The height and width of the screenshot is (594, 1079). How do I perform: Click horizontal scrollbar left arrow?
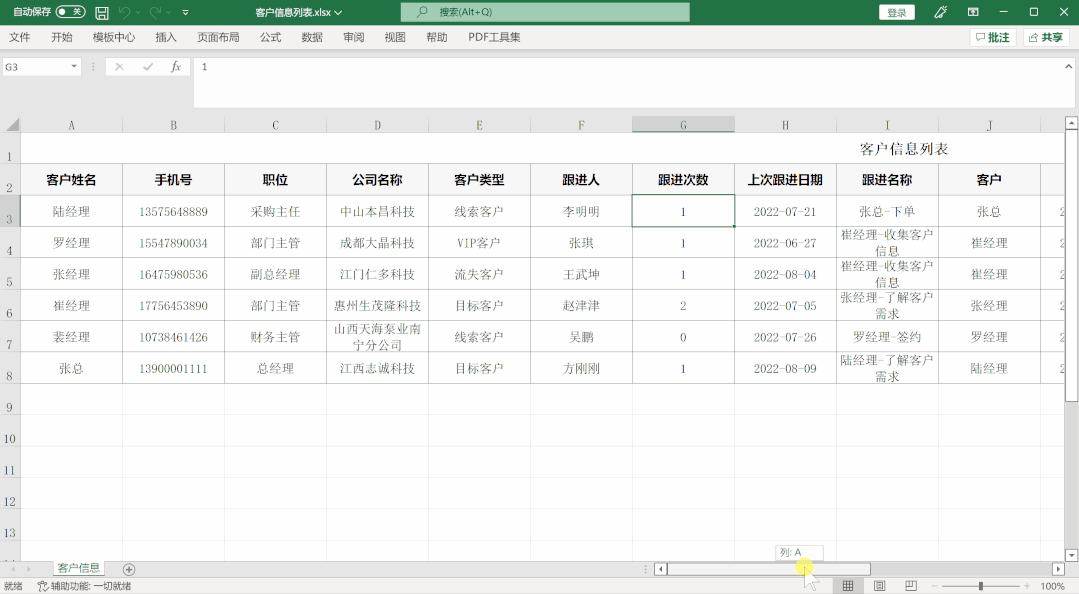pyautogui.click(x=661, y=569)
